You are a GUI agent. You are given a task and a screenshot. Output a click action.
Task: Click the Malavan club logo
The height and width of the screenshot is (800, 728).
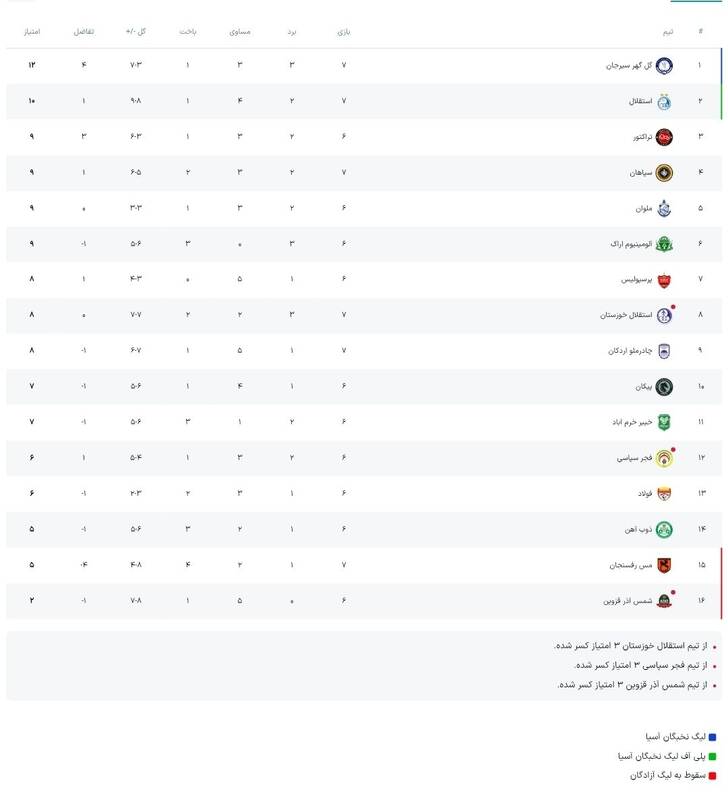tap(665, 209)
